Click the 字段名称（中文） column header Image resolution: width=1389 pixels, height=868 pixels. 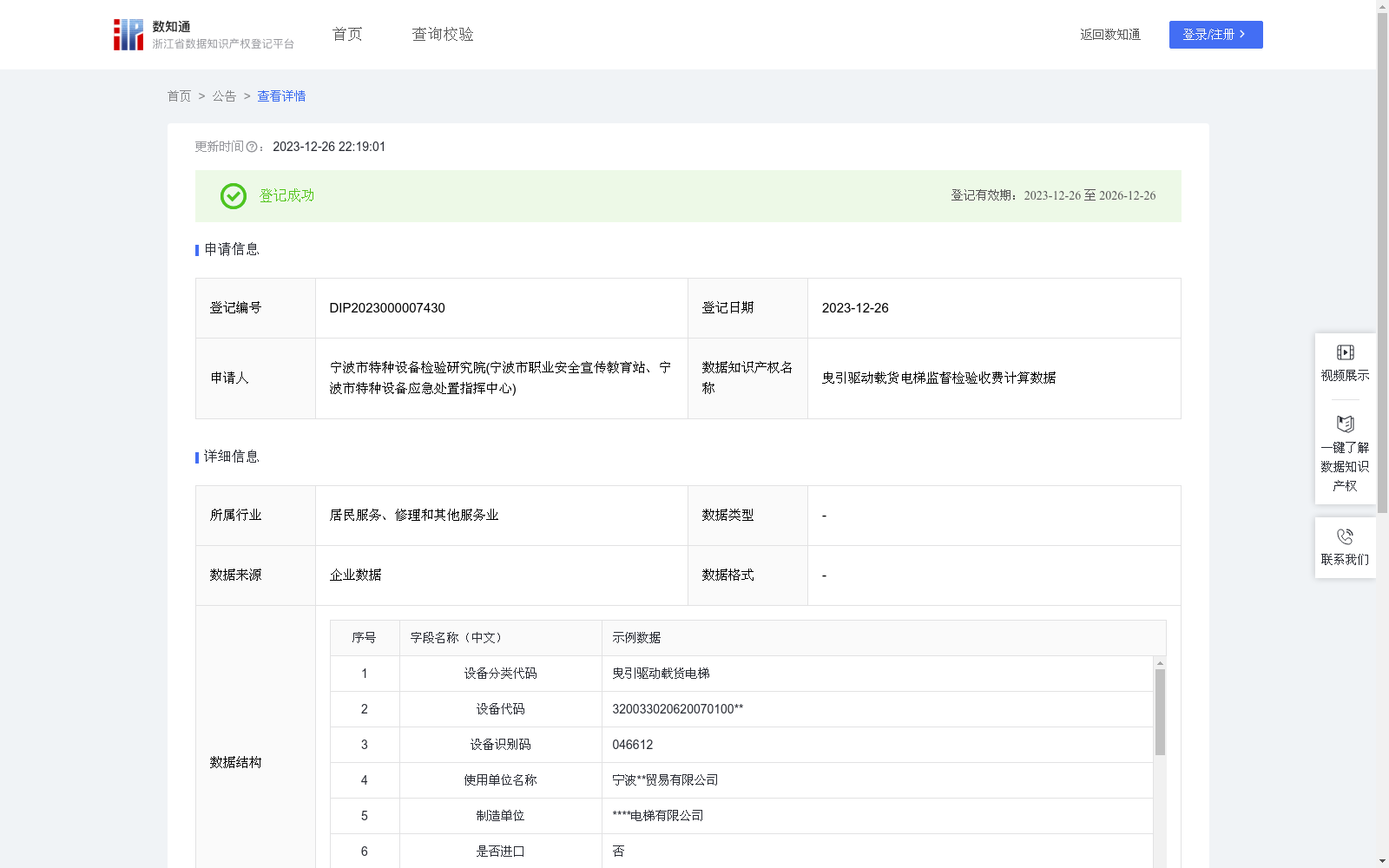pyautogui.click(x=501, y=638)
